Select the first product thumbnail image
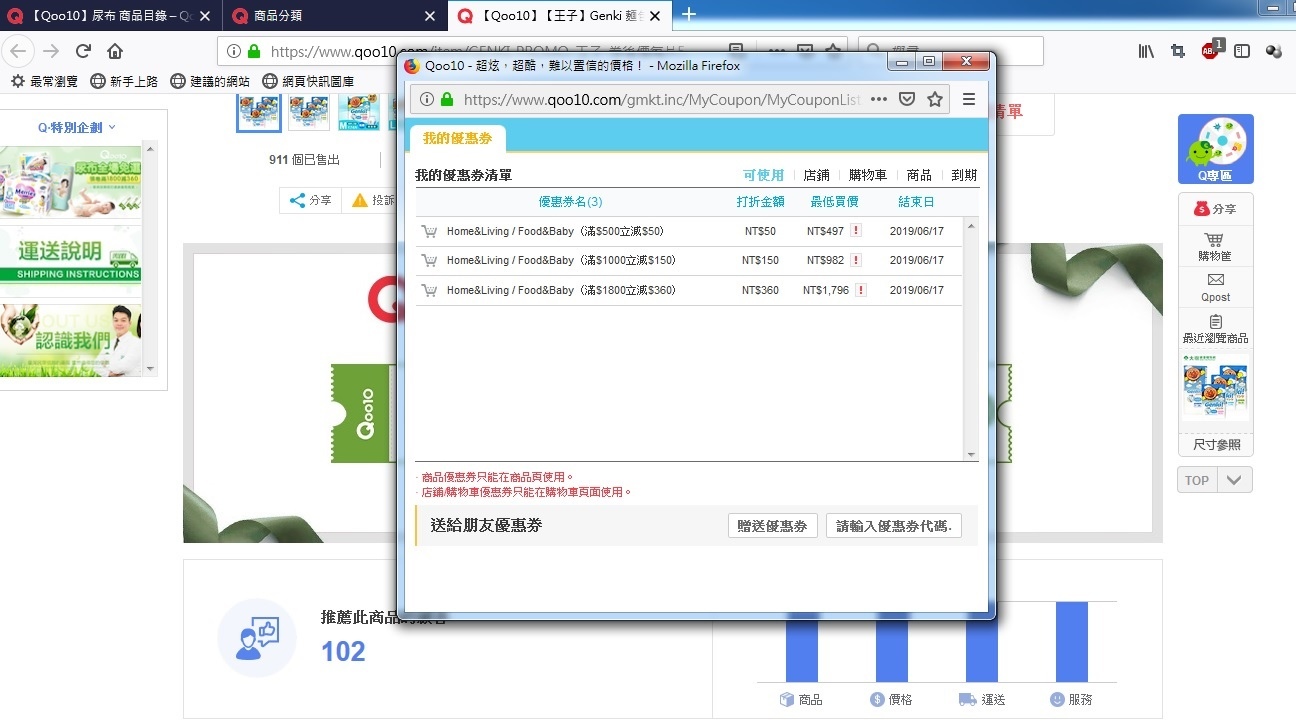1296x722 pixels. pos(259,112)
